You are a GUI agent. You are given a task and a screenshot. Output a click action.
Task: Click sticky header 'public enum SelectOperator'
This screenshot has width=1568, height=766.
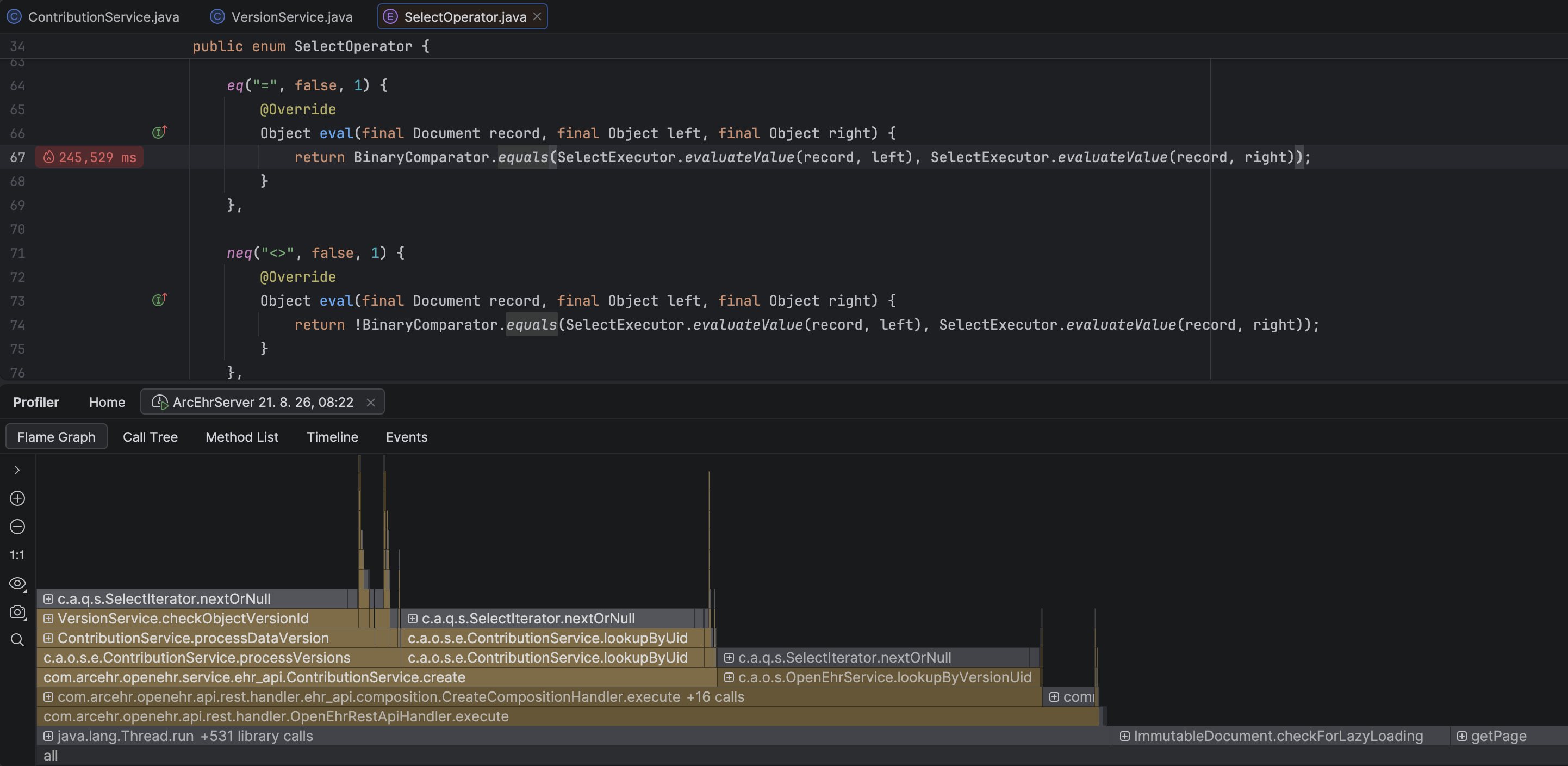(x=311, y=46)
